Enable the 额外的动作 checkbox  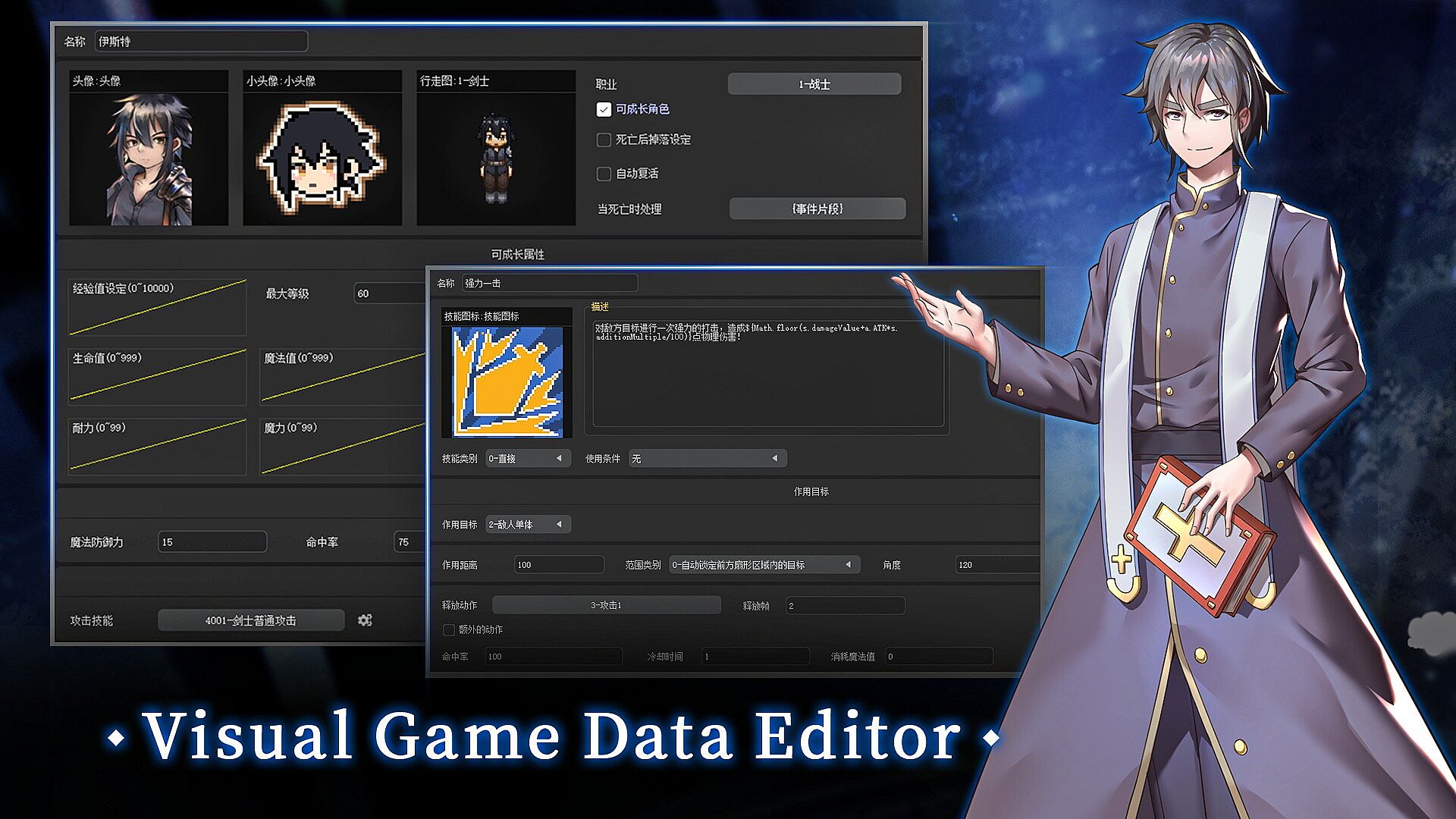[449, 630]
